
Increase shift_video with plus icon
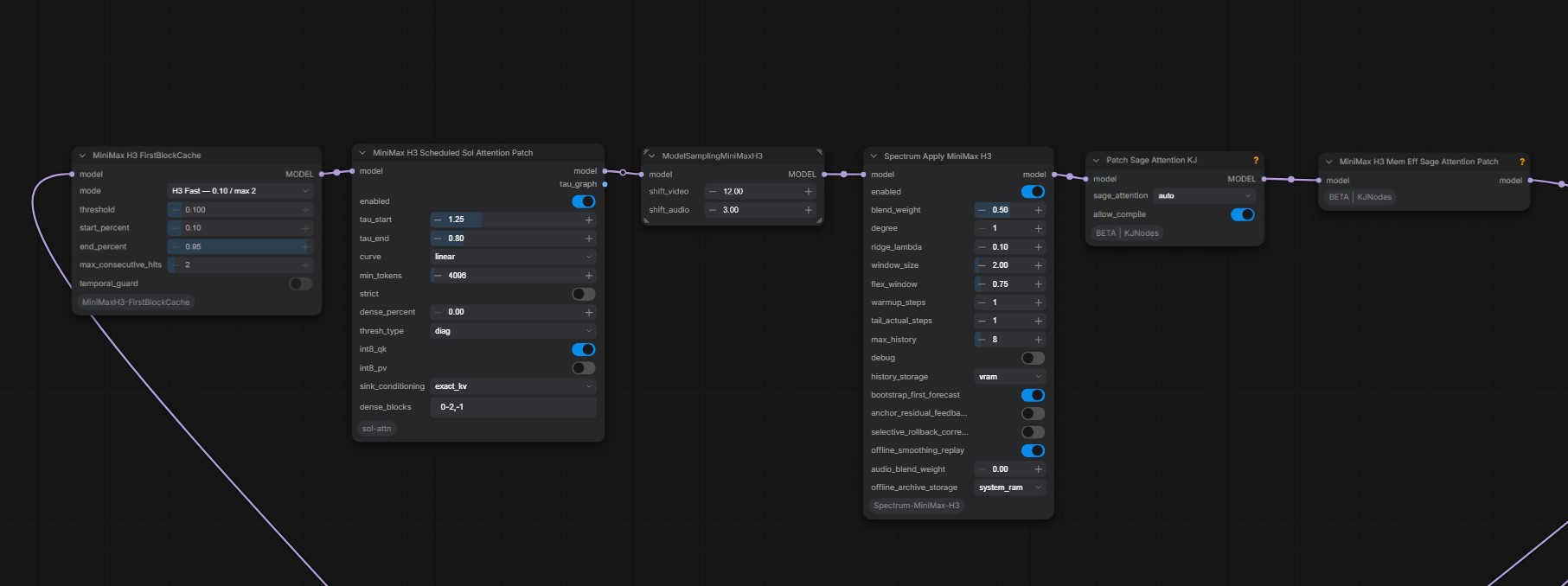pos(809,192)
